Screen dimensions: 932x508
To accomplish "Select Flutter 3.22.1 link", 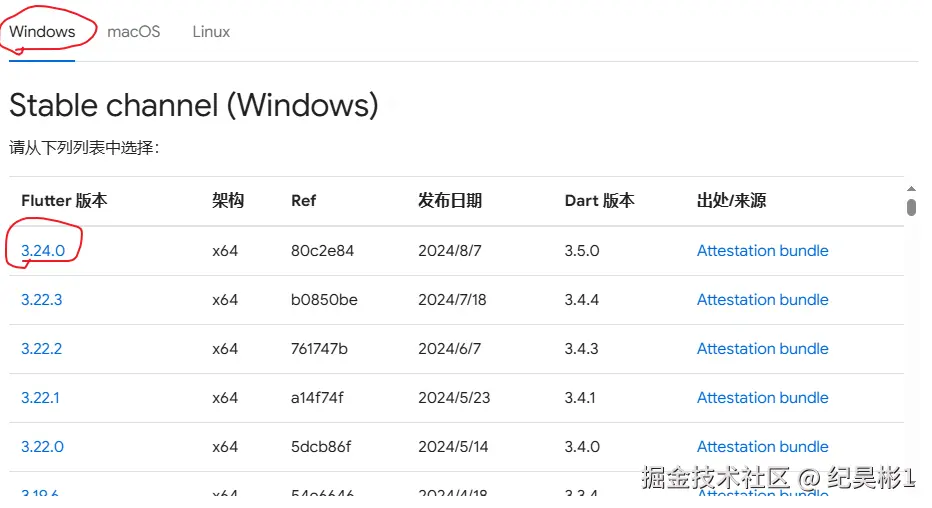I will pyautogui.click(x=40, y=397).
